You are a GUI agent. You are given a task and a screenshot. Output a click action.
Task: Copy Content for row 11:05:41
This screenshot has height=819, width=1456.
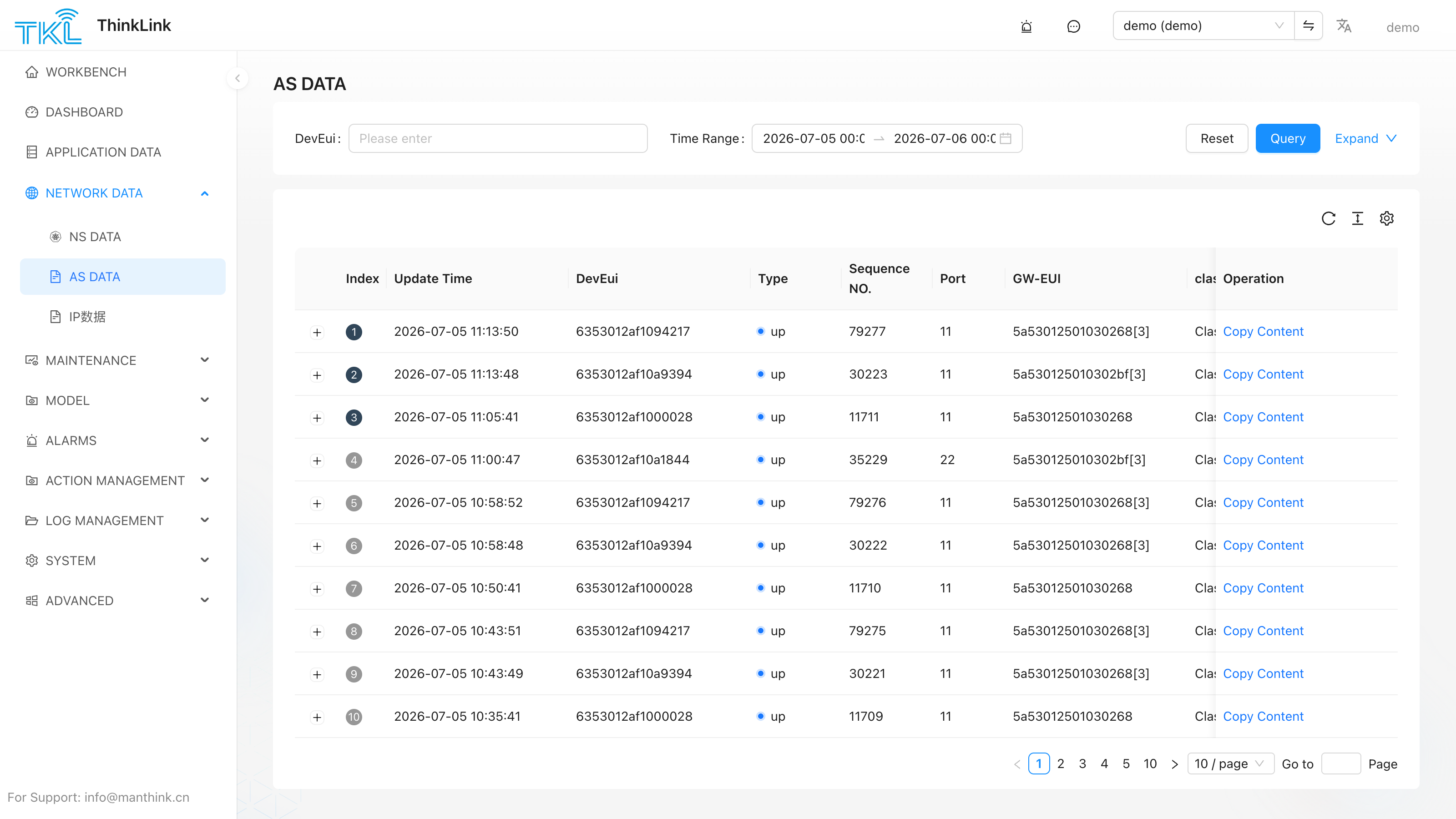[1263, 417]
